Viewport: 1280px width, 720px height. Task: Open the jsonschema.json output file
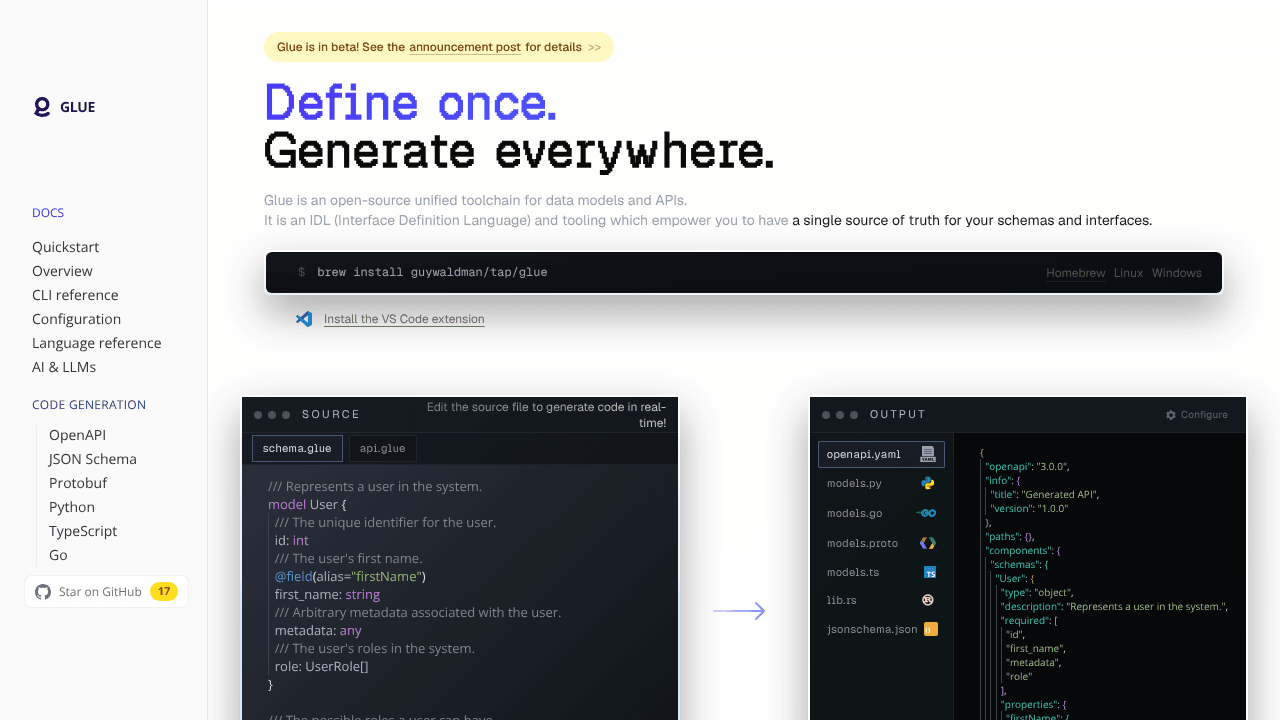(x=881, y=629)
